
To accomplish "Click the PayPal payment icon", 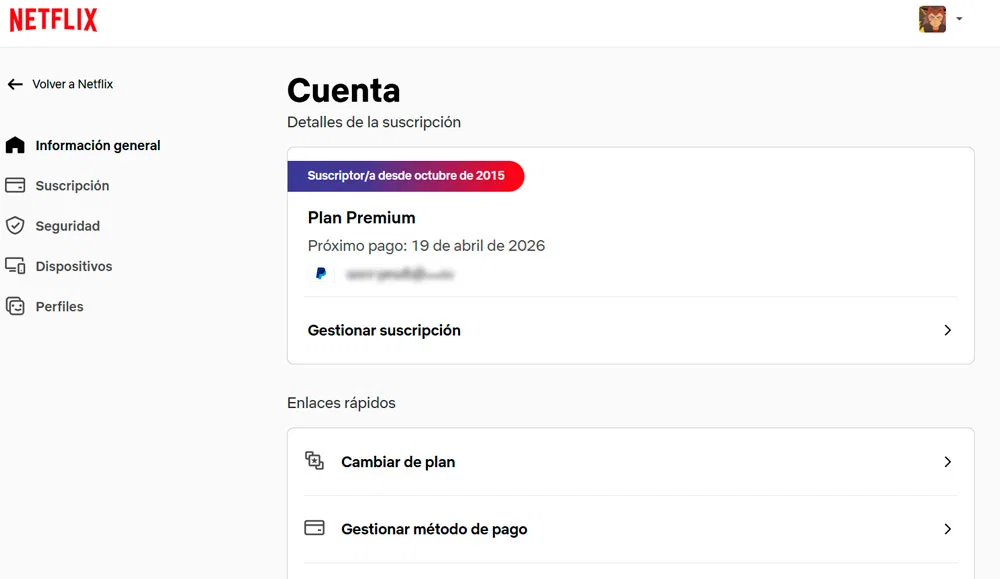I will (321, 274).
